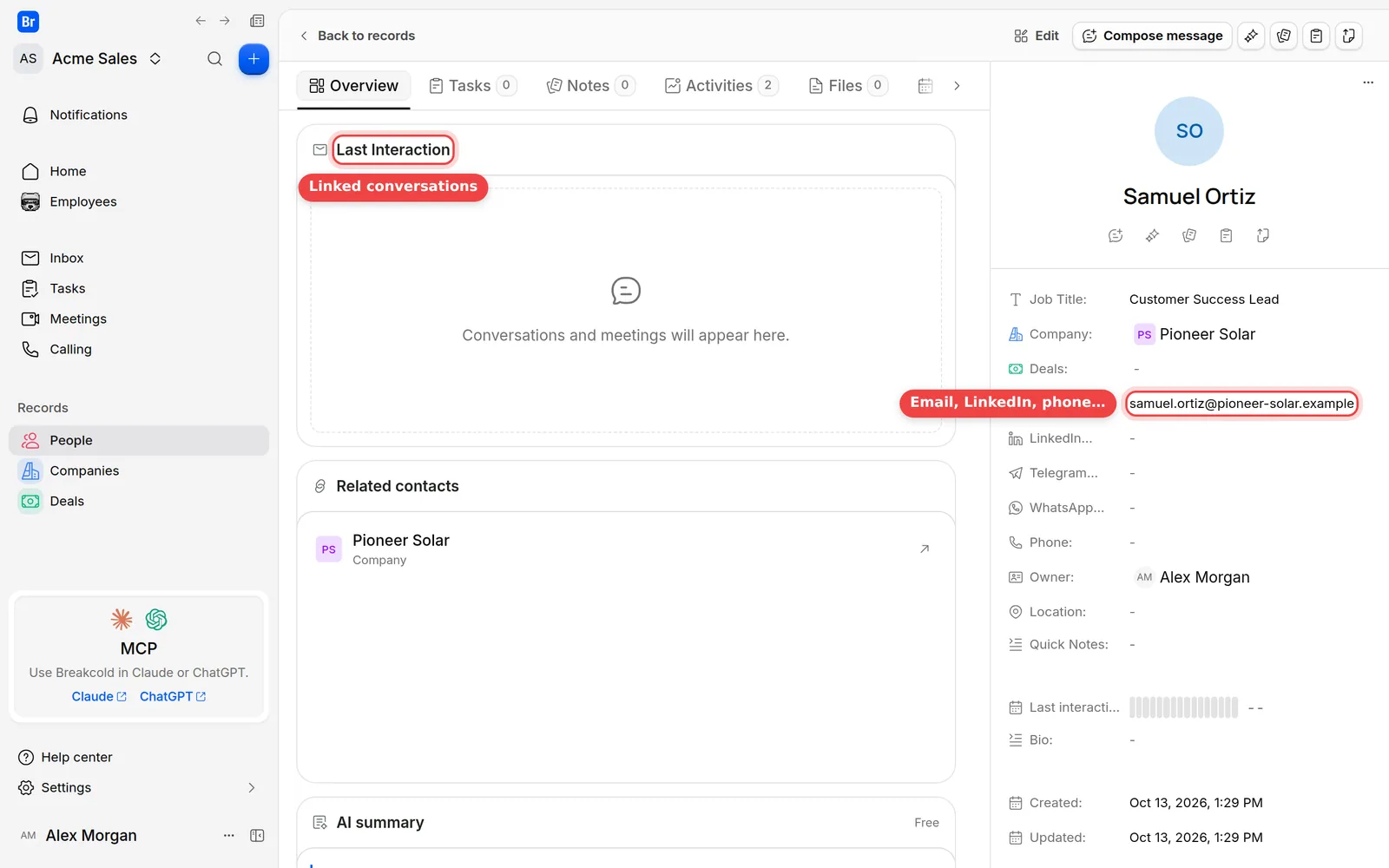Toggle panel icon beside Alex Morgan at bottom
Viewport: 1389px width, 868px height.
257,835
